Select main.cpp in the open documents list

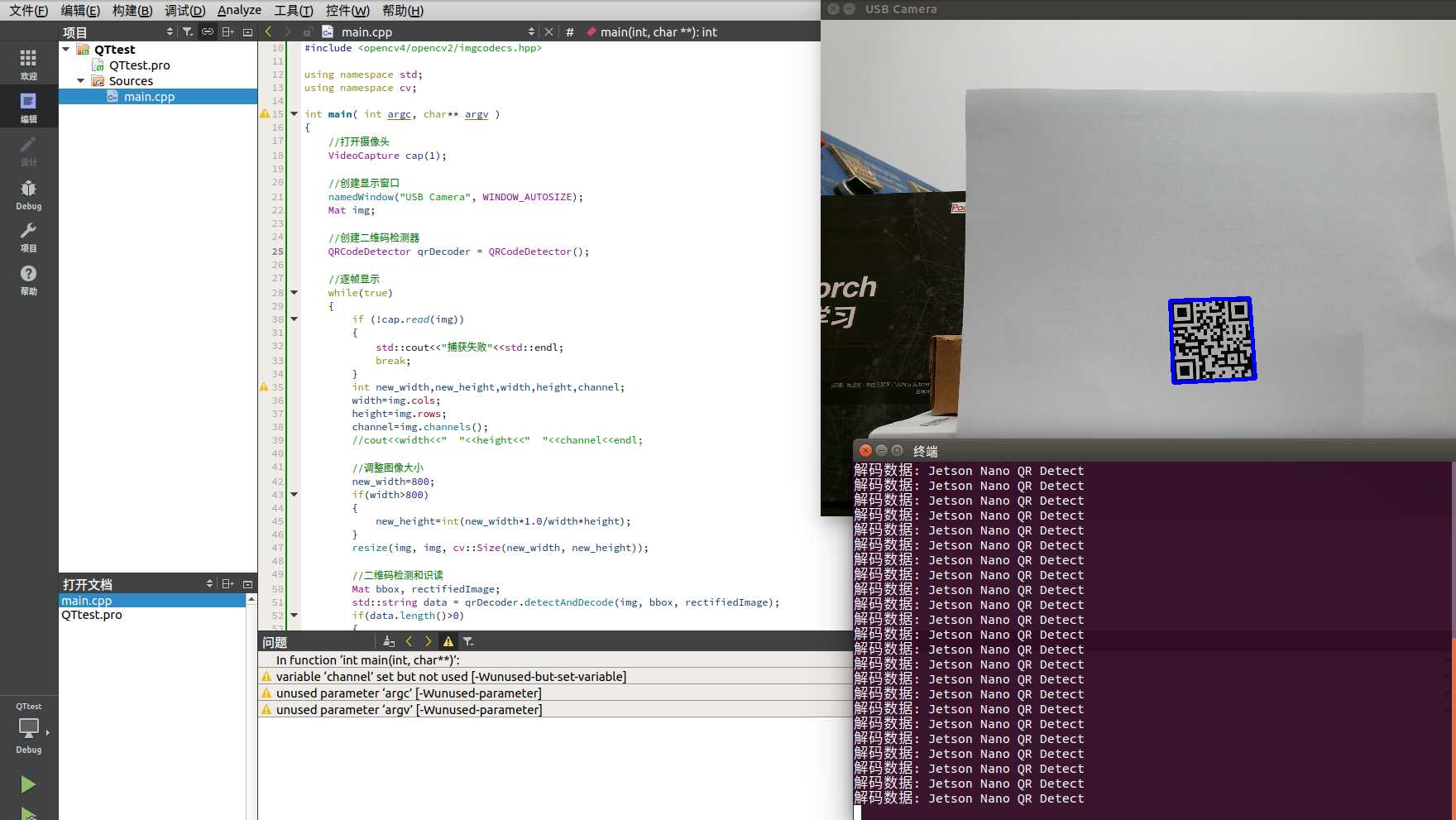[152, 601]
